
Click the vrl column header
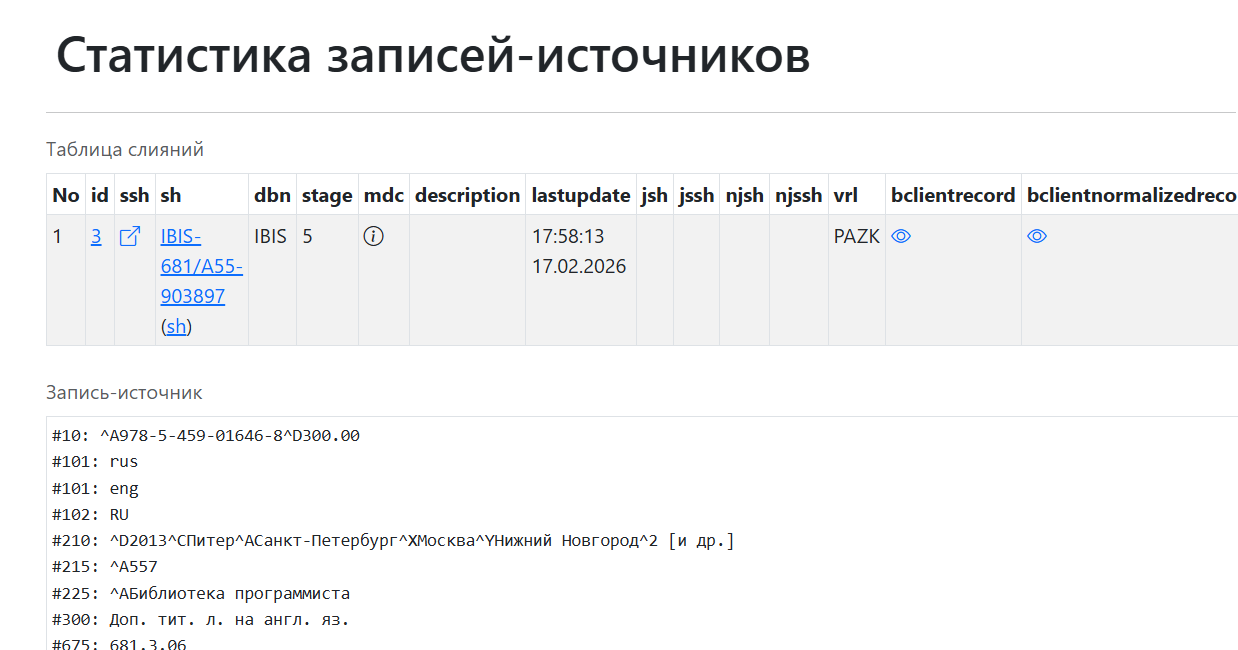pyautogui.click(x=845, y=195)
